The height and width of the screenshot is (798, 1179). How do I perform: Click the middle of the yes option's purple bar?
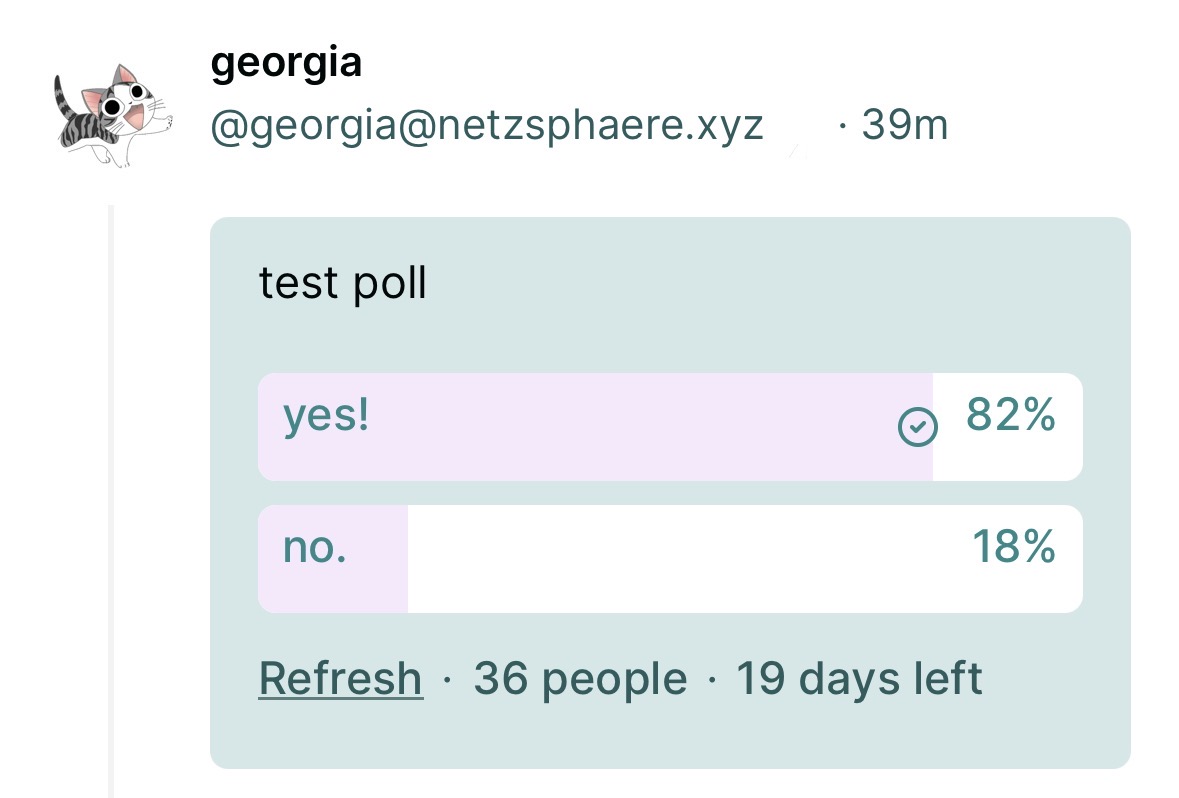coord(595,427)
